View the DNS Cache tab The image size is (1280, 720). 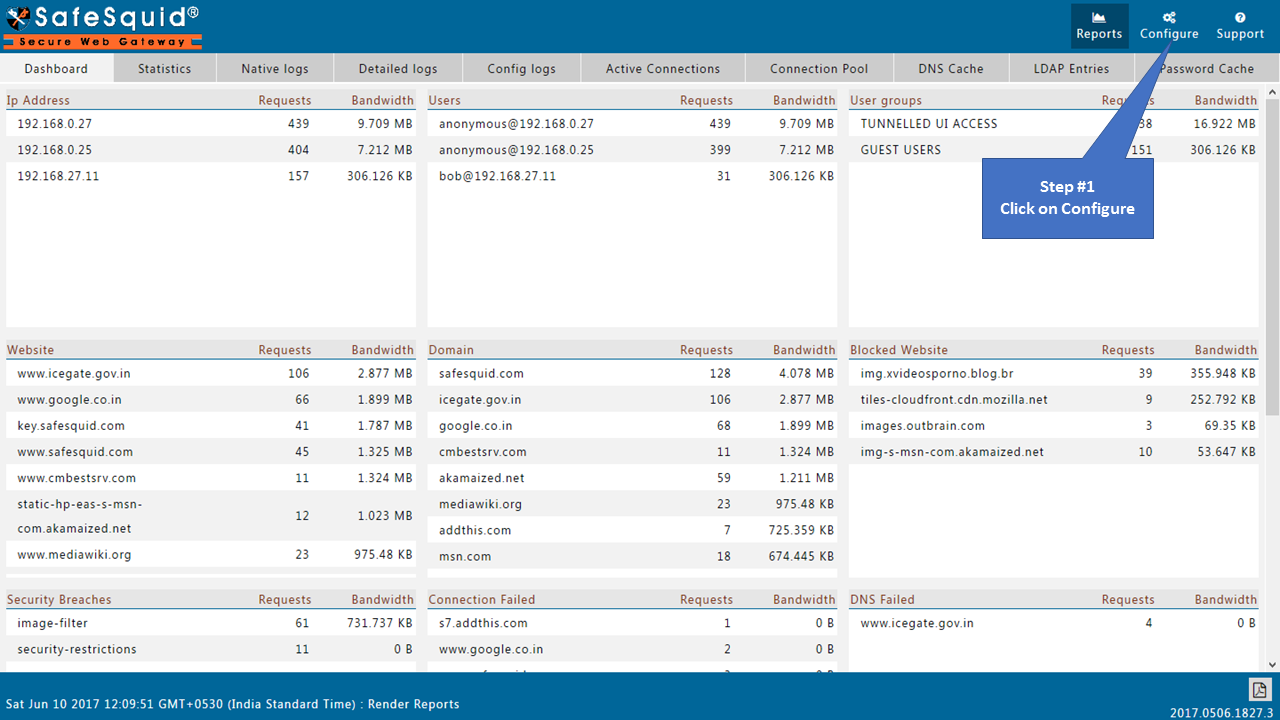pos(951,68)
